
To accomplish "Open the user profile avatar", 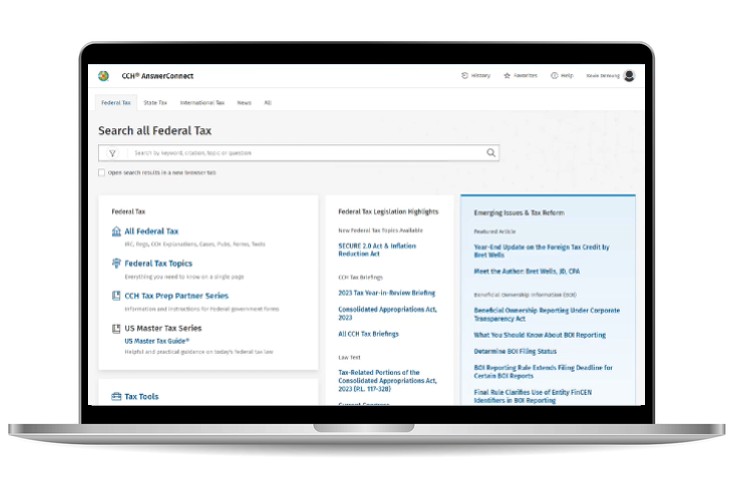I will click(629, 76).
